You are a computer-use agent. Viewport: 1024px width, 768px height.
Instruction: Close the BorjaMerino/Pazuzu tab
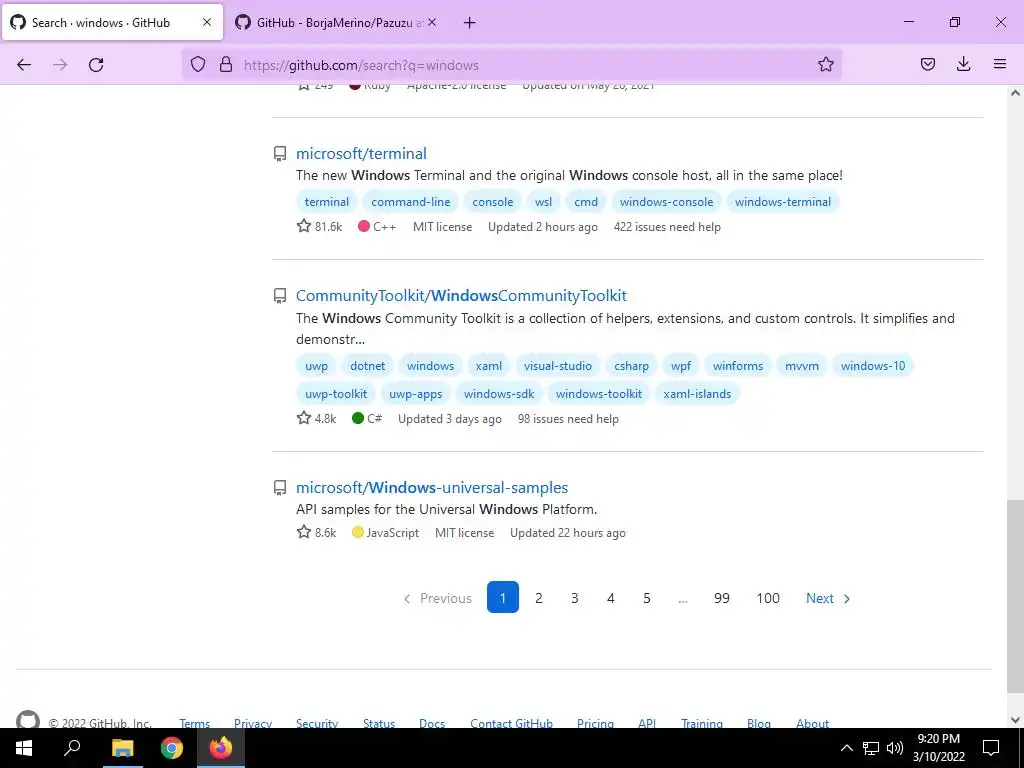click(432, 22)
